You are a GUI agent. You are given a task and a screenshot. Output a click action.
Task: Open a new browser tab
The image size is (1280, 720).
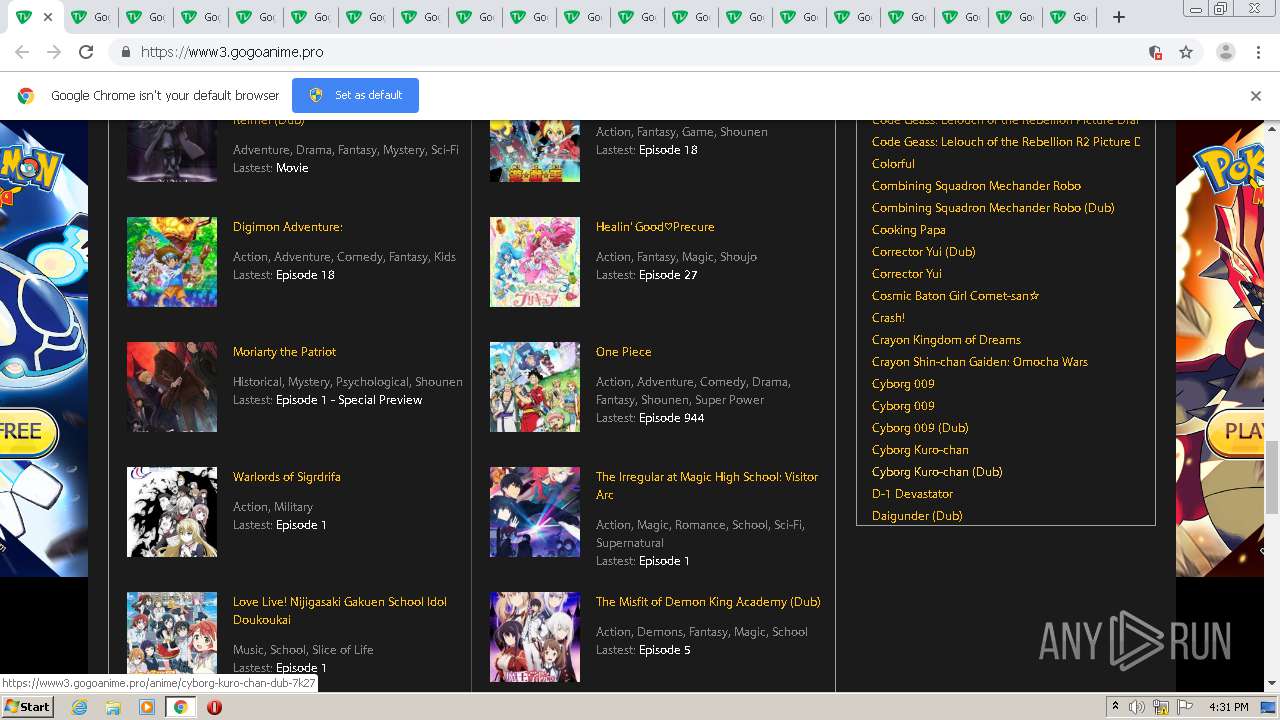coord(1119,17)
